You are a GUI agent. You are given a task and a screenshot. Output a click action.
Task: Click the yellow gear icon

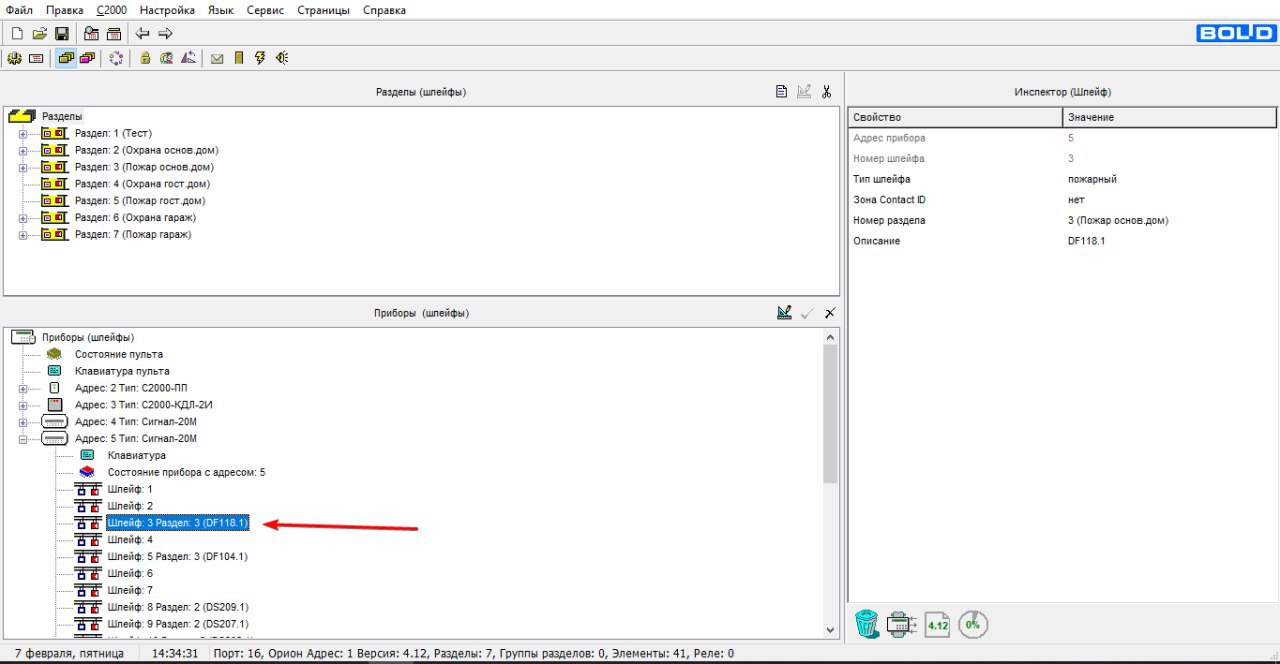coord(14,58)
